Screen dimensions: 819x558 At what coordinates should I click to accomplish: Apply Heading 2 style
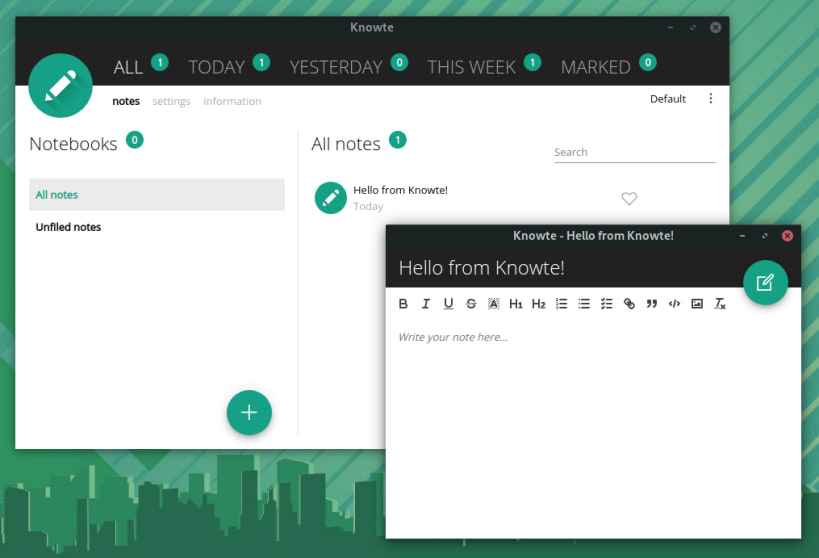pos(539,304)
